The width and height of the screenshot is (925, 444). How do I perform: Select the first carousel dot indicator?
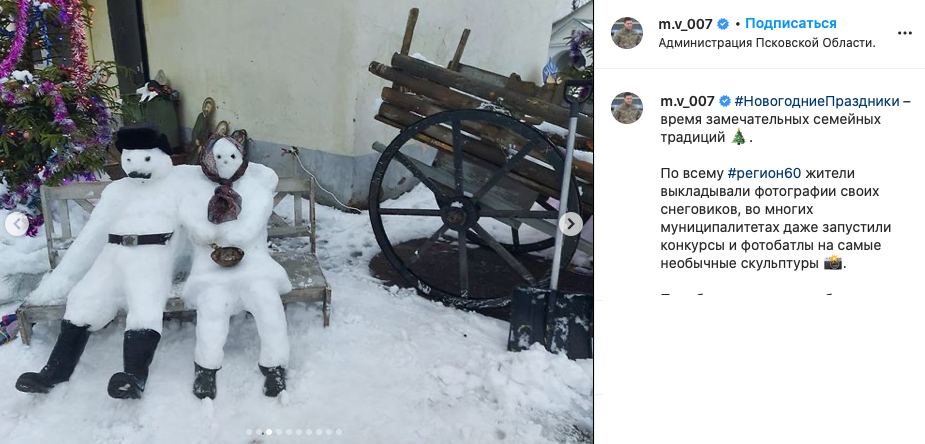(x=249, y=432)
